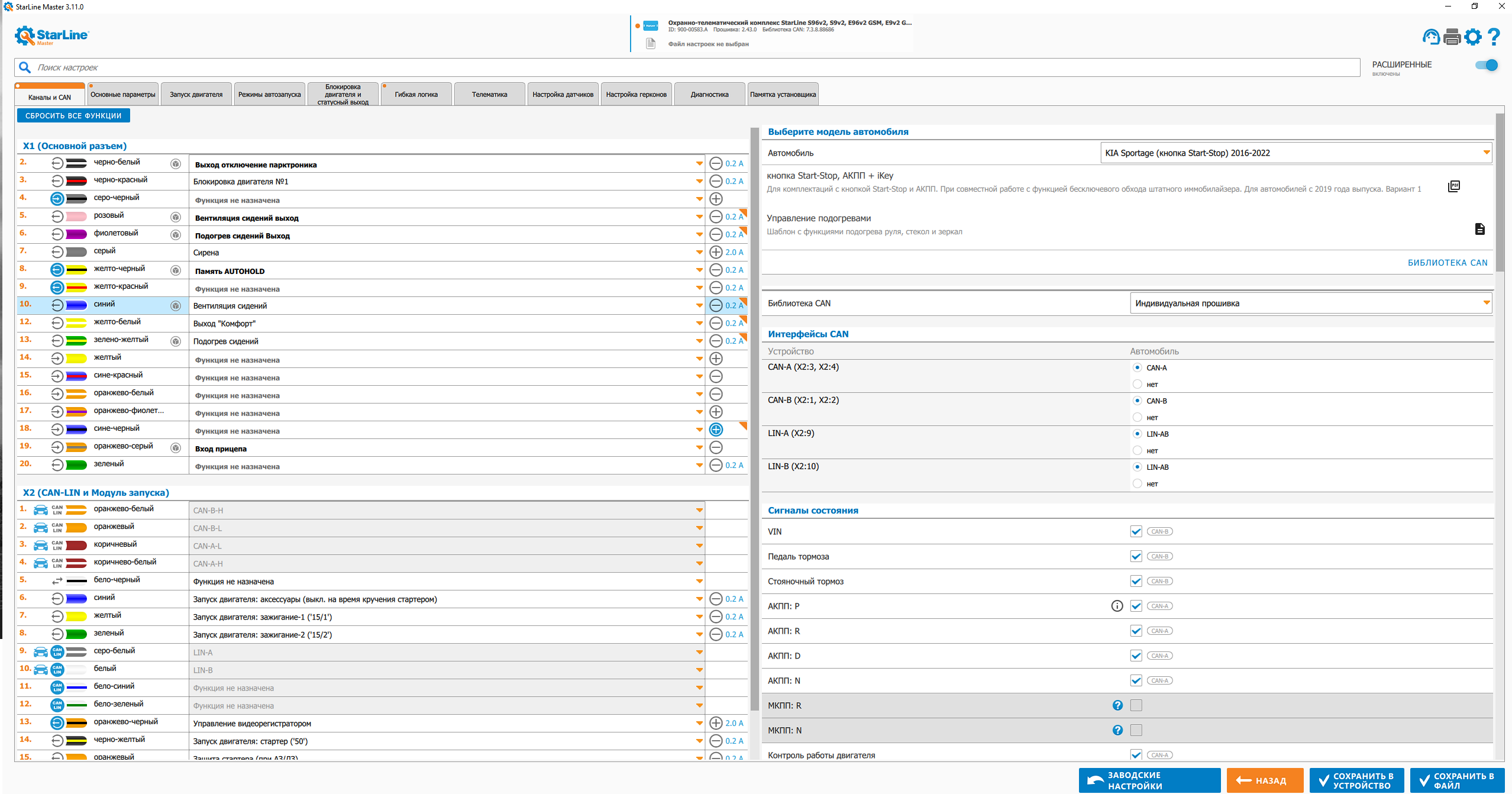This screenshot has height=794, width=1512.
Task: Click the синий wire color swatch row 10
Action: 76,305
